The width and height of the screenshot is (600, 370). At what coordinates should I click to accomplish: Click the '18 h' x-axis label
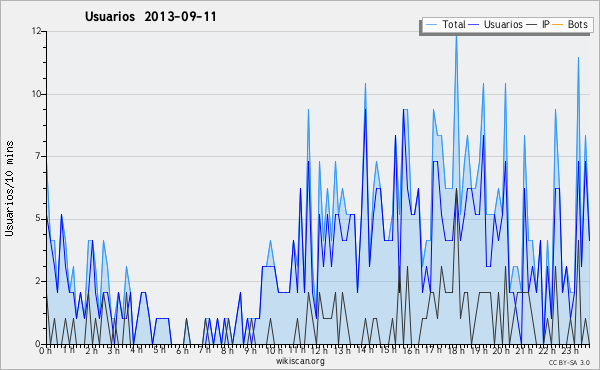(456, 350)
